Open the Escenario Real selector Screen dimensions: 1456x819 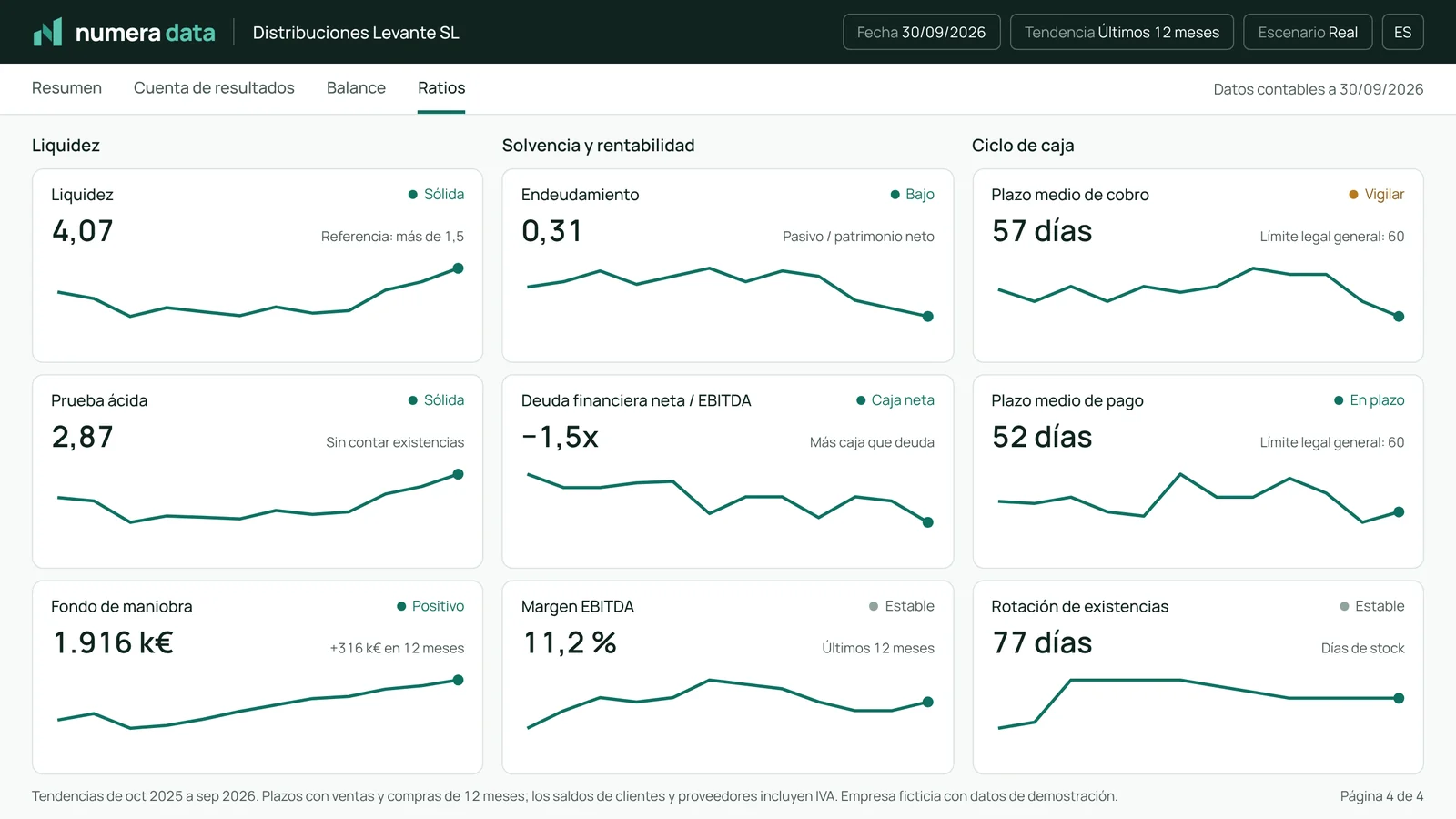point(1308,32)
